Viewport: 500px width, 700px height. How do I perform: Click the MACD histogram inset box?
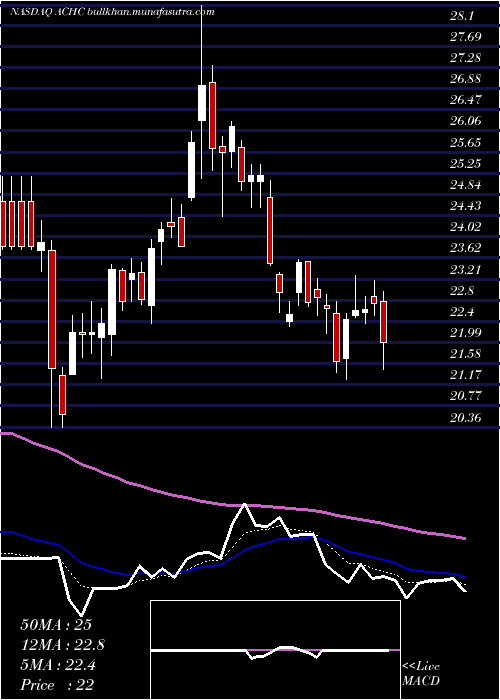click(275, 650)
